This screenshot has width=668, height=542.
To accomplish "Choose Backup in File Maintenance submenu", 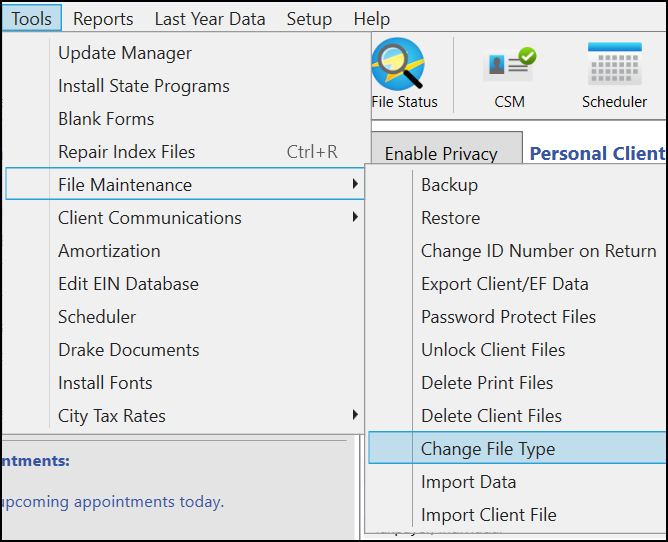I will (517, 185).
